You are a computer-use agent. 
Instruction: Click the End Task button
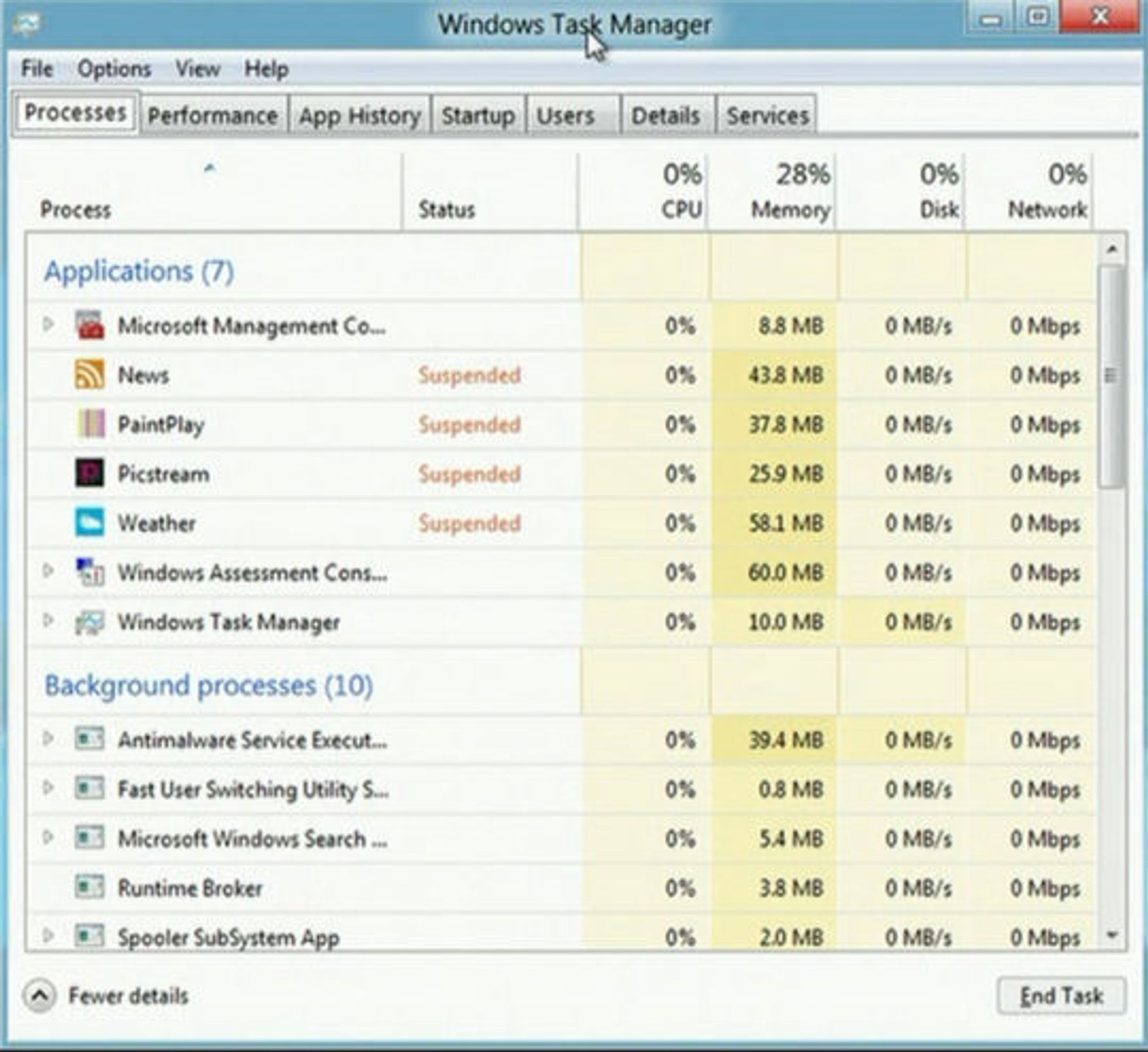(1061, 996)
